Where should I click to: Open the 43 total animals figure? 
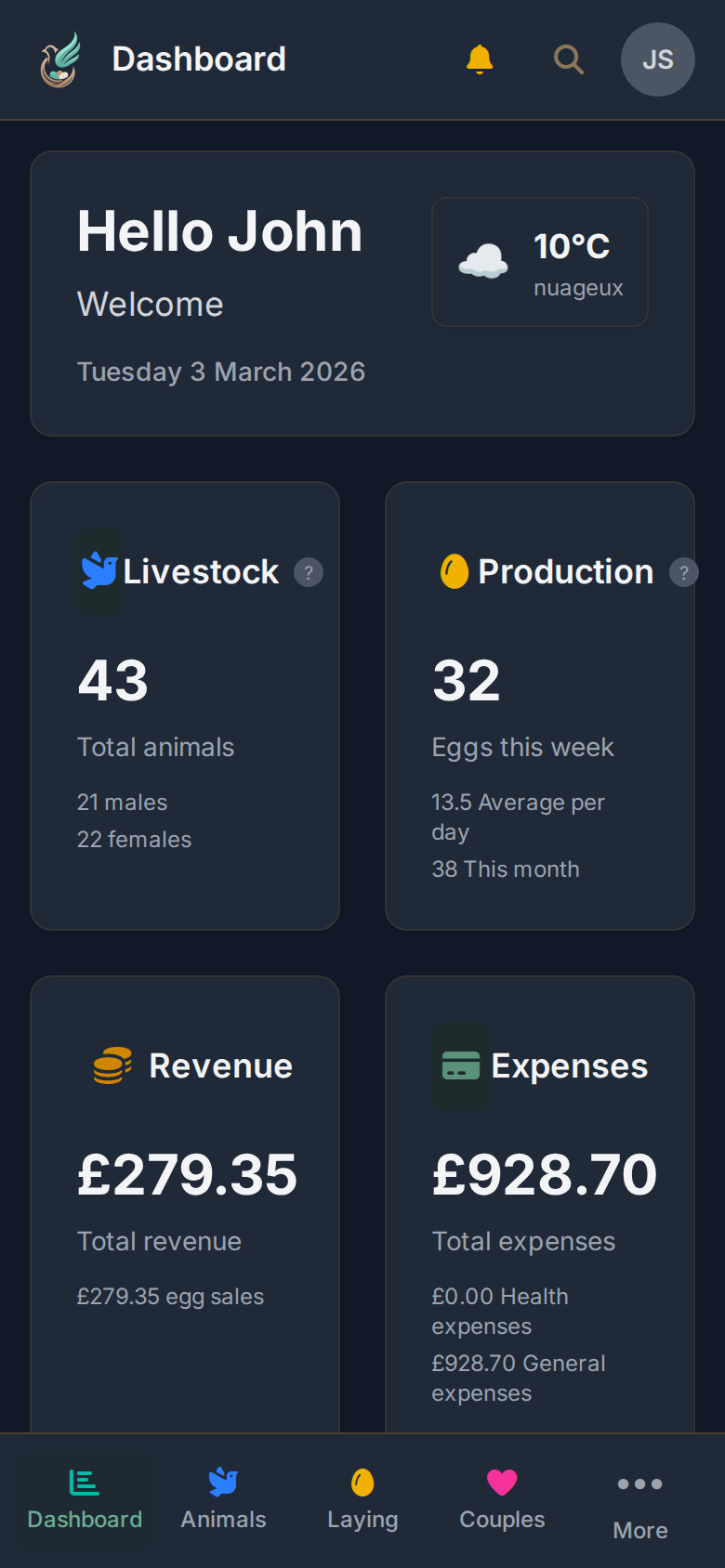[113, 680]
